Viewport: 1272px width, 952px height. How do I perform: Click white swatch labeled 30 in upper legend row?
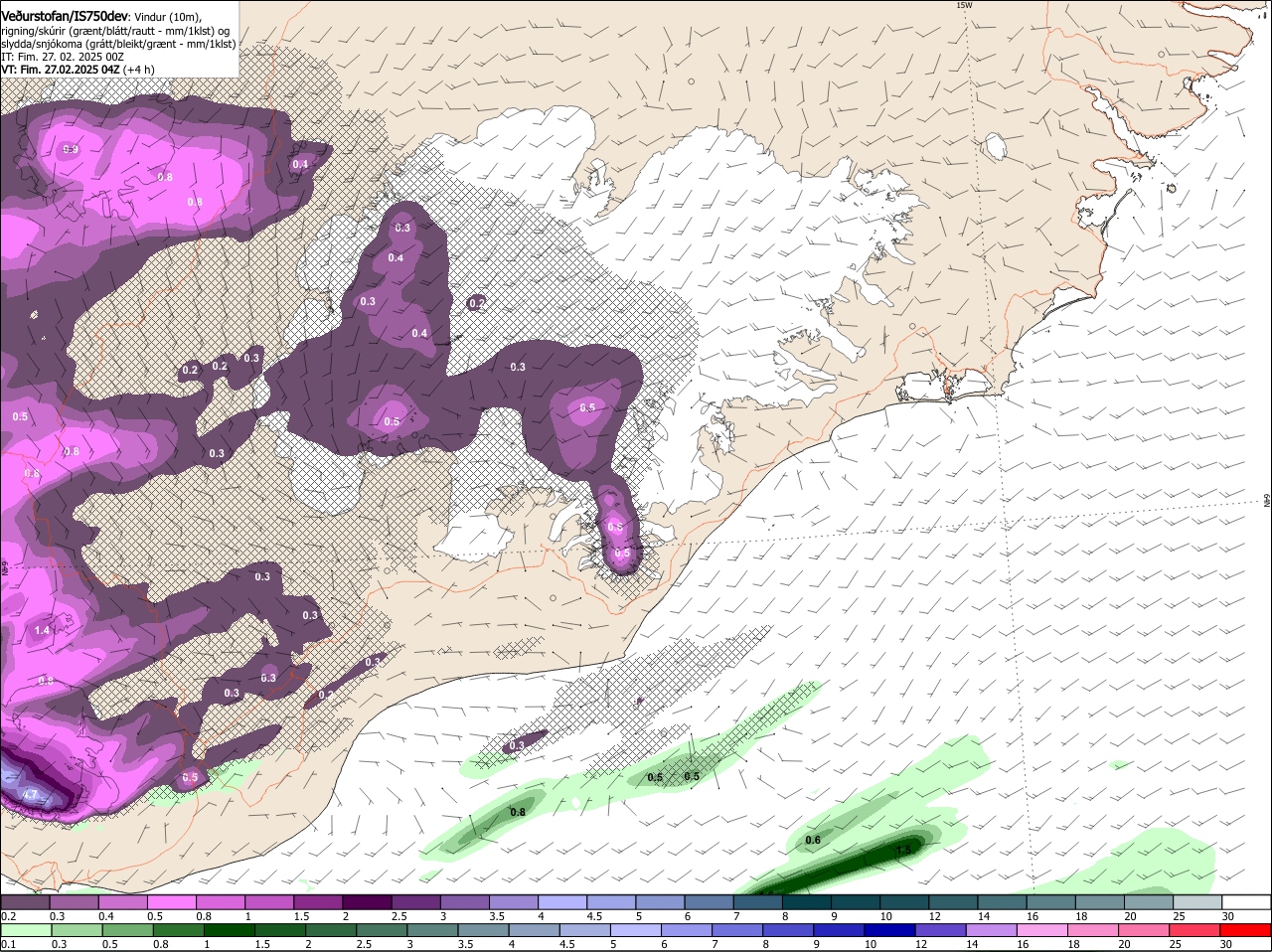coord(1247,901)
